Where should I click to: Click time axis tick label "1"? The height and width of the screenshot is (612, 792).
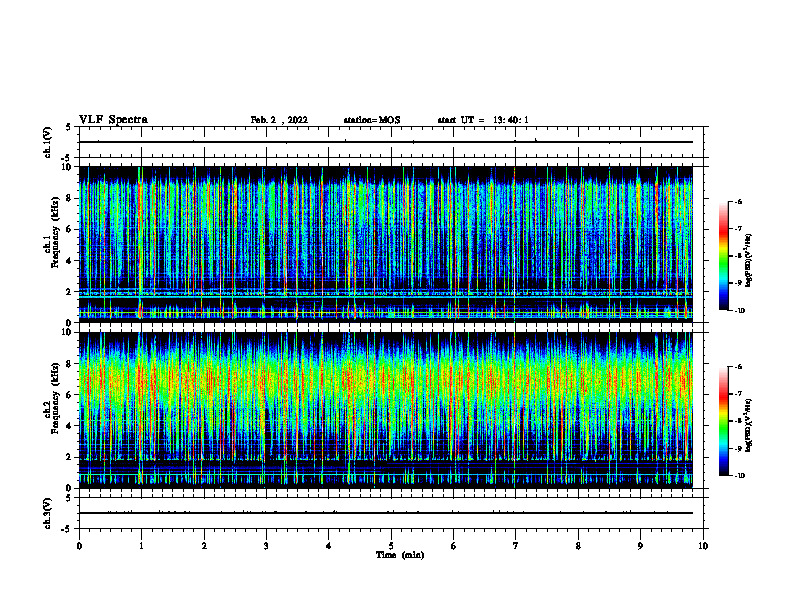[141, 546]
